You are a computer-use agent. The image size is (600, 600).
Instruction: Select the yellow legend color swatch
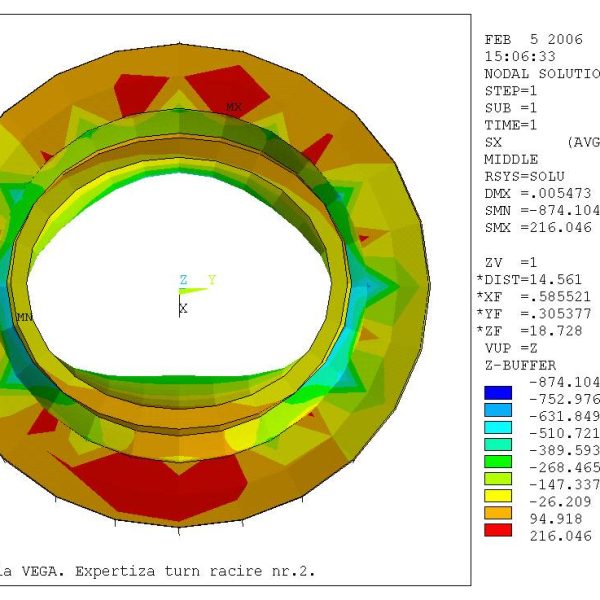pyautogui.click(x=497, y=495)
